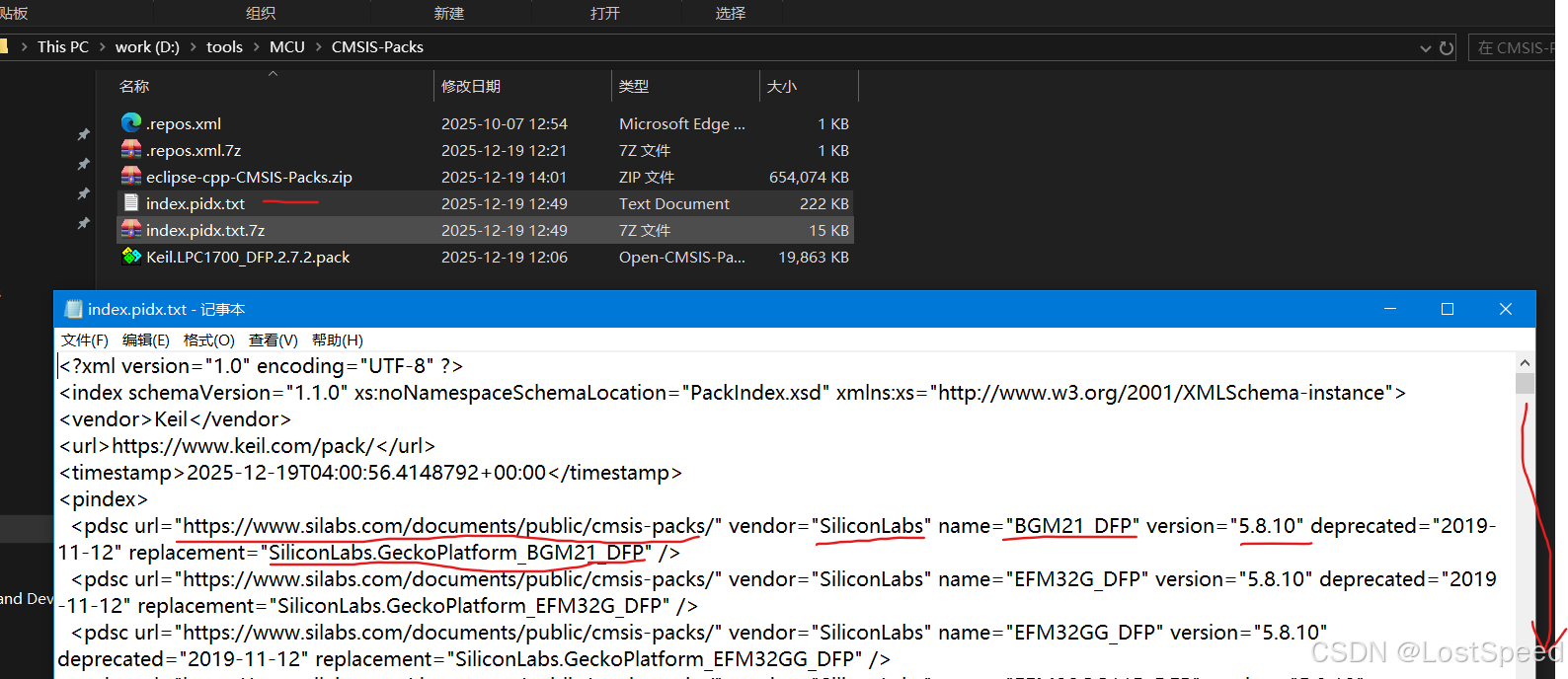This screenshot has width=1568, height=679.
Task: Click the 新建 ribbon group label
Action: point(449,13)
